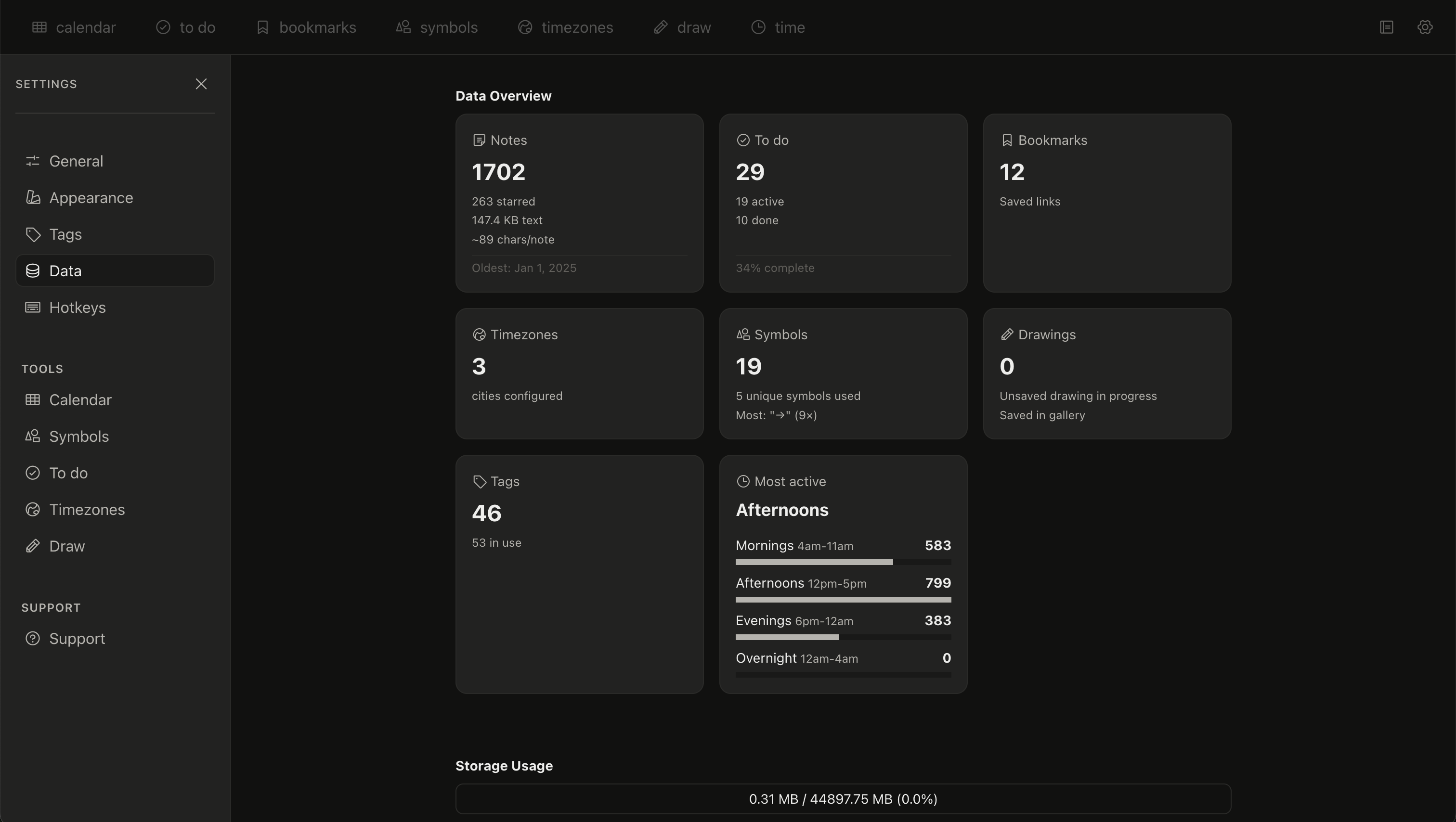This screenshot has height=822, width=1456.
Task: Open Symbols under Tools
Action: click(x=115, y=436)
